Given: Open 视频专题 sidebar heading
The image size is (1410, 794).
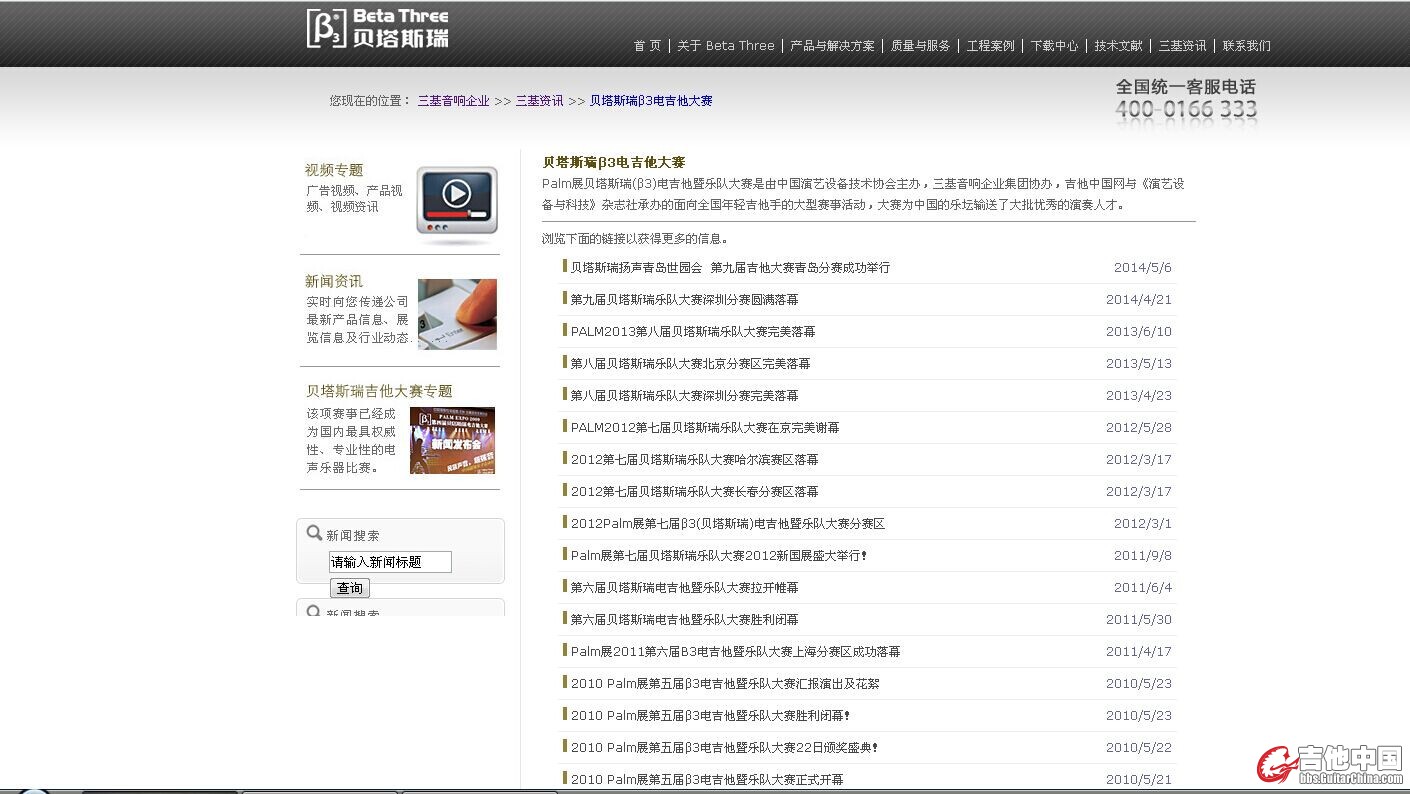Looking at the screenshot, I should tap(334, 170).
